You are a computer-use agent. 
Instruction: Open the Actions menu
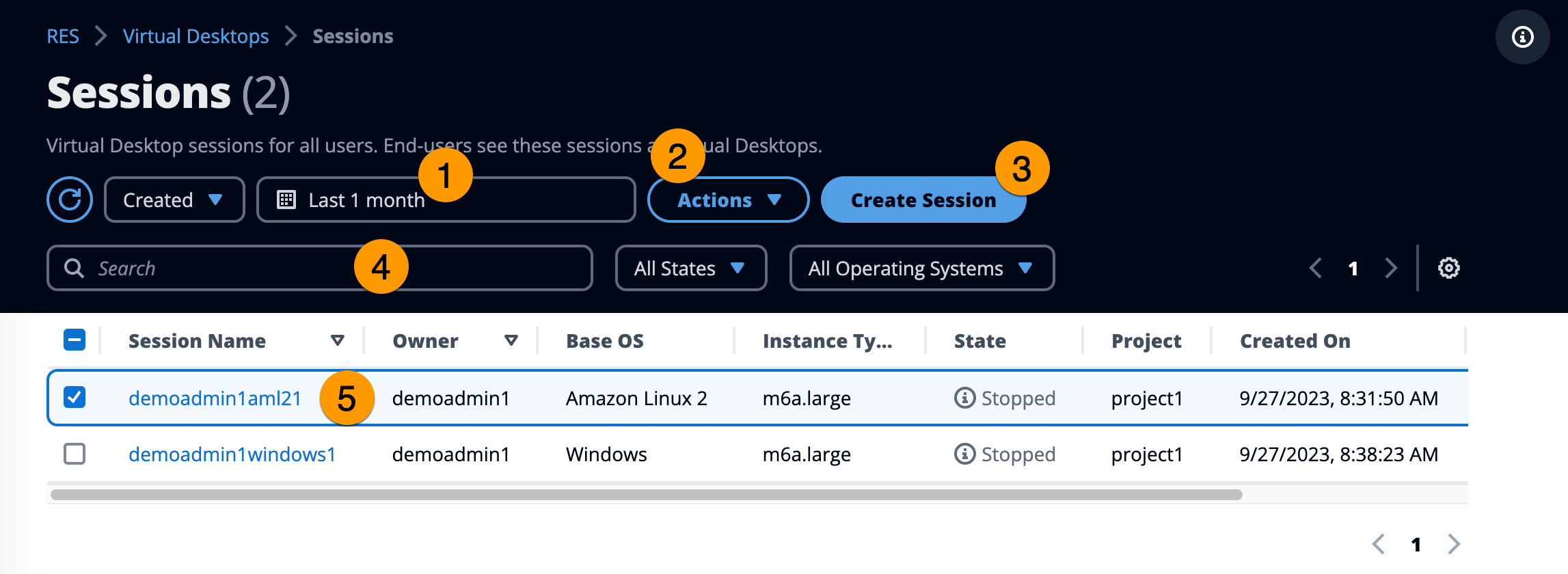click(728, 200)
